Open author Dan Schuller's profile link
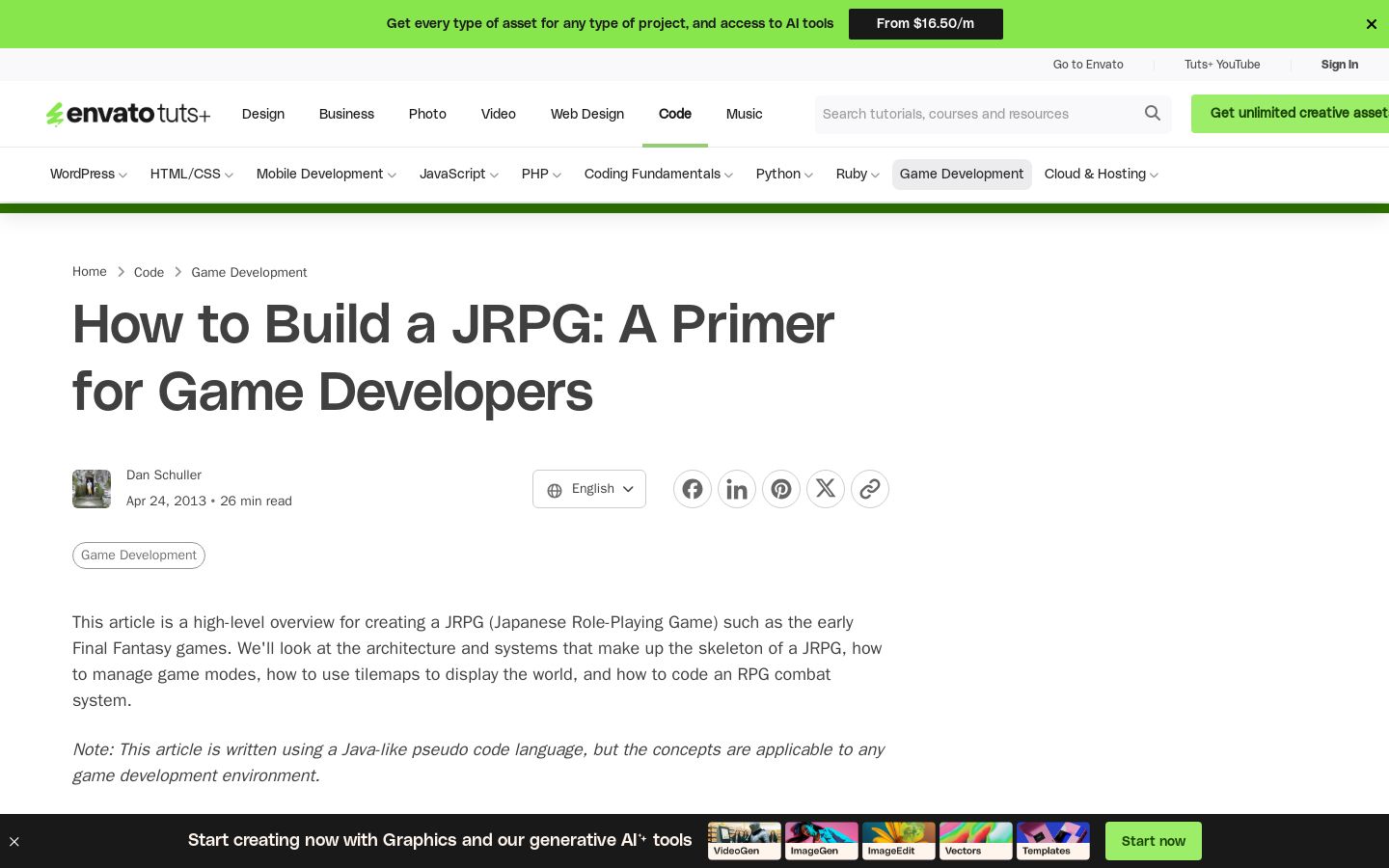 coord(164,475)
